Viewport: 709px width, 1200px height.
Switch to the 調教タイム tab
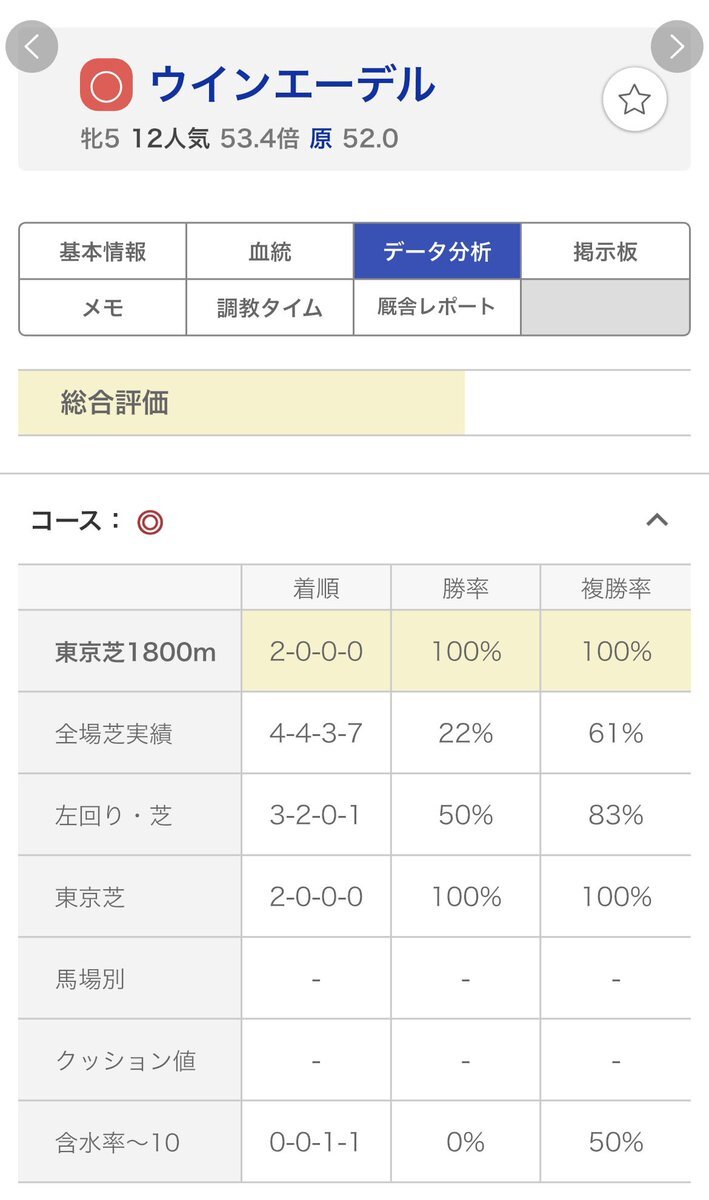(270, 307)
